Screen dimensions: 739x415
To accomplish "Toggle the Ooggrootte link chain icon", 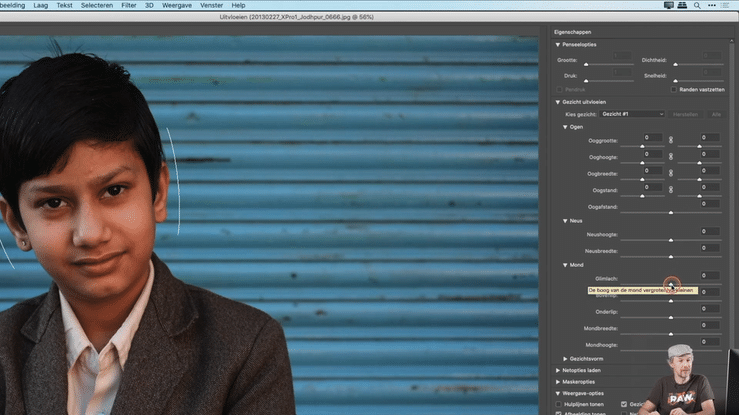I will (671, 140).
